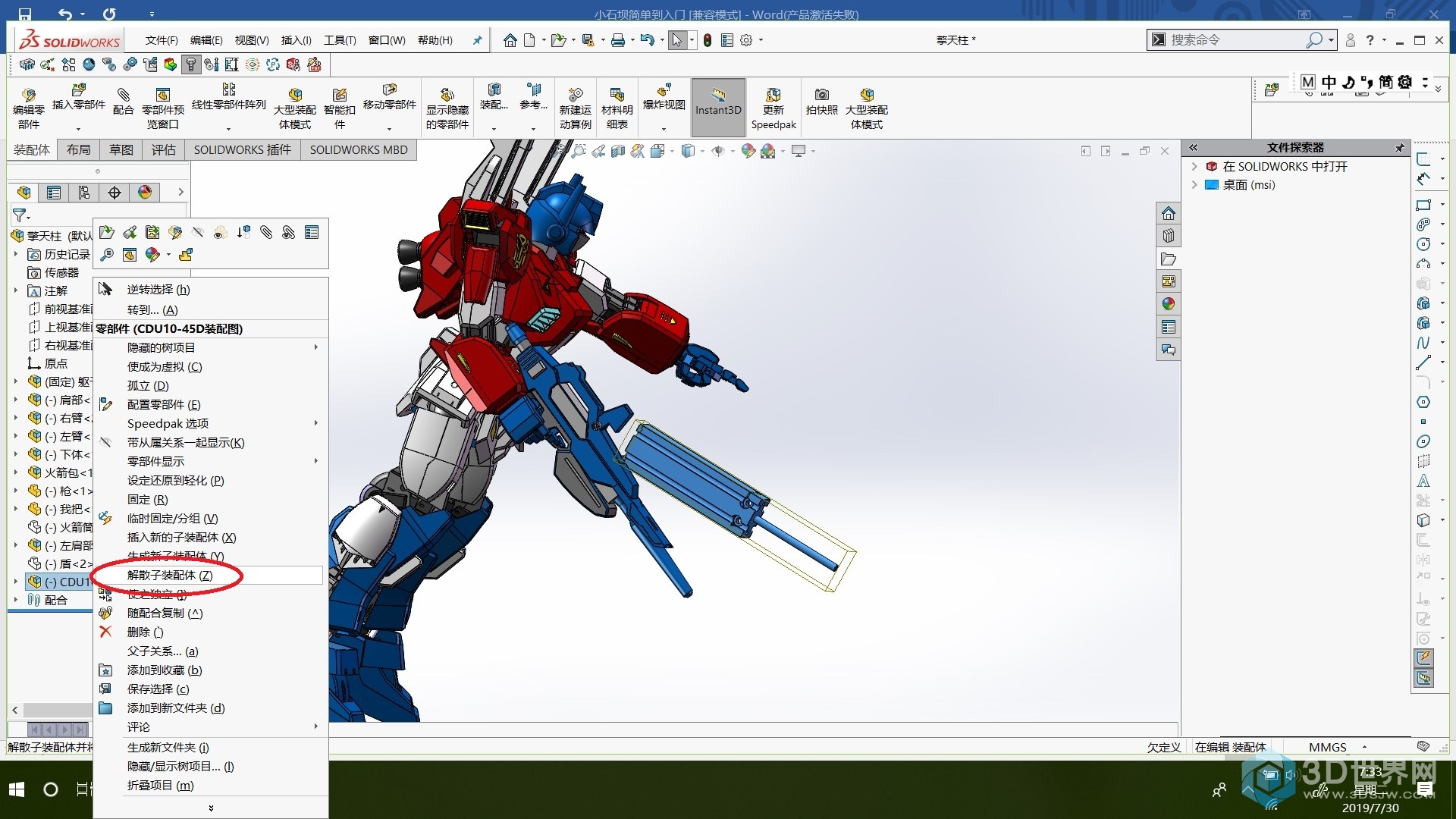Expand the 在 SOLIDWORKS 中打开 node
Screen dimensions: 1456x819
(x=1194, y=166)
